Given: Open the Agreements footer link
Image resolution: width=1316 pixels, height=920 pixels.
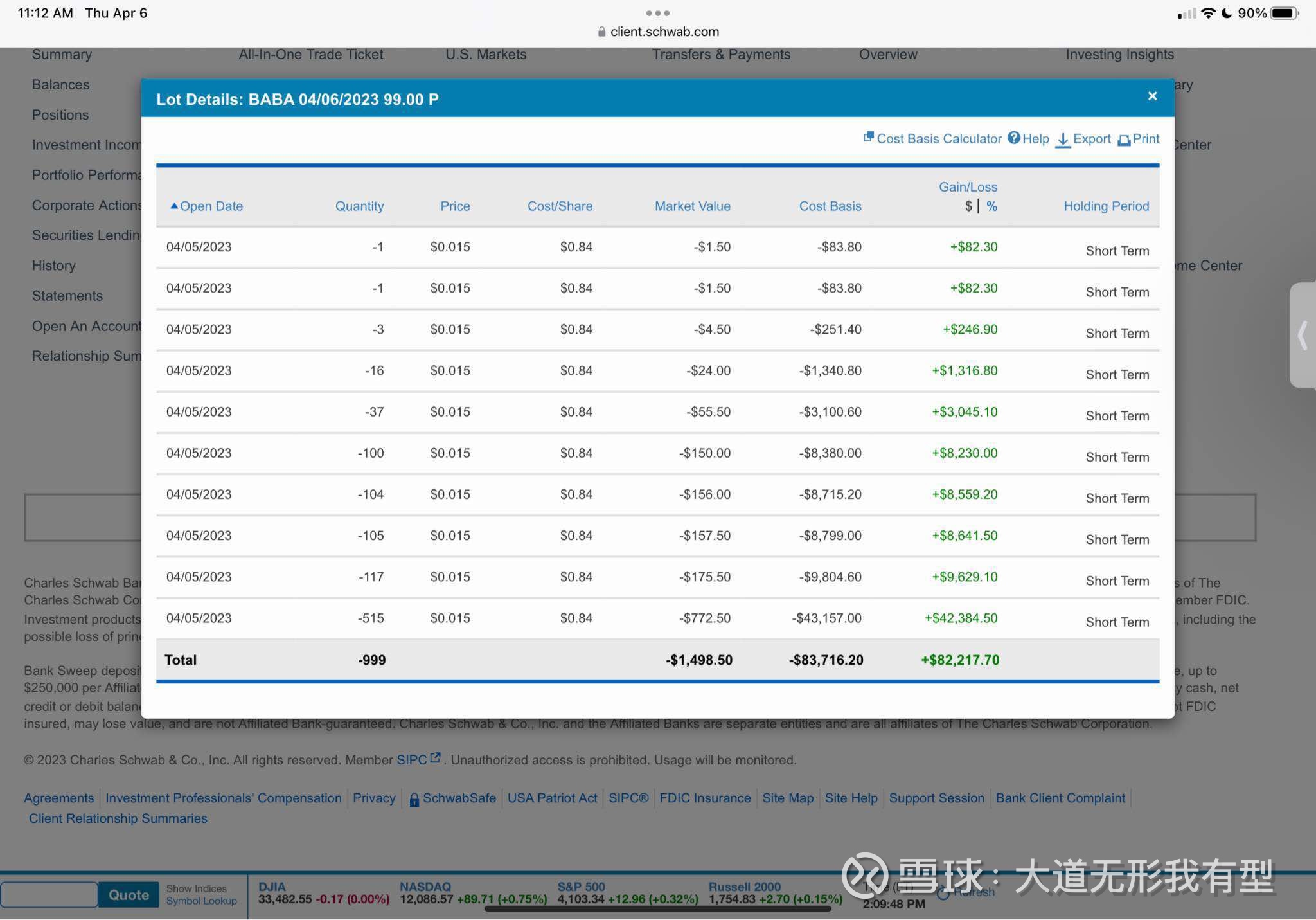Looking at the screenshot, I should [58, 798].
